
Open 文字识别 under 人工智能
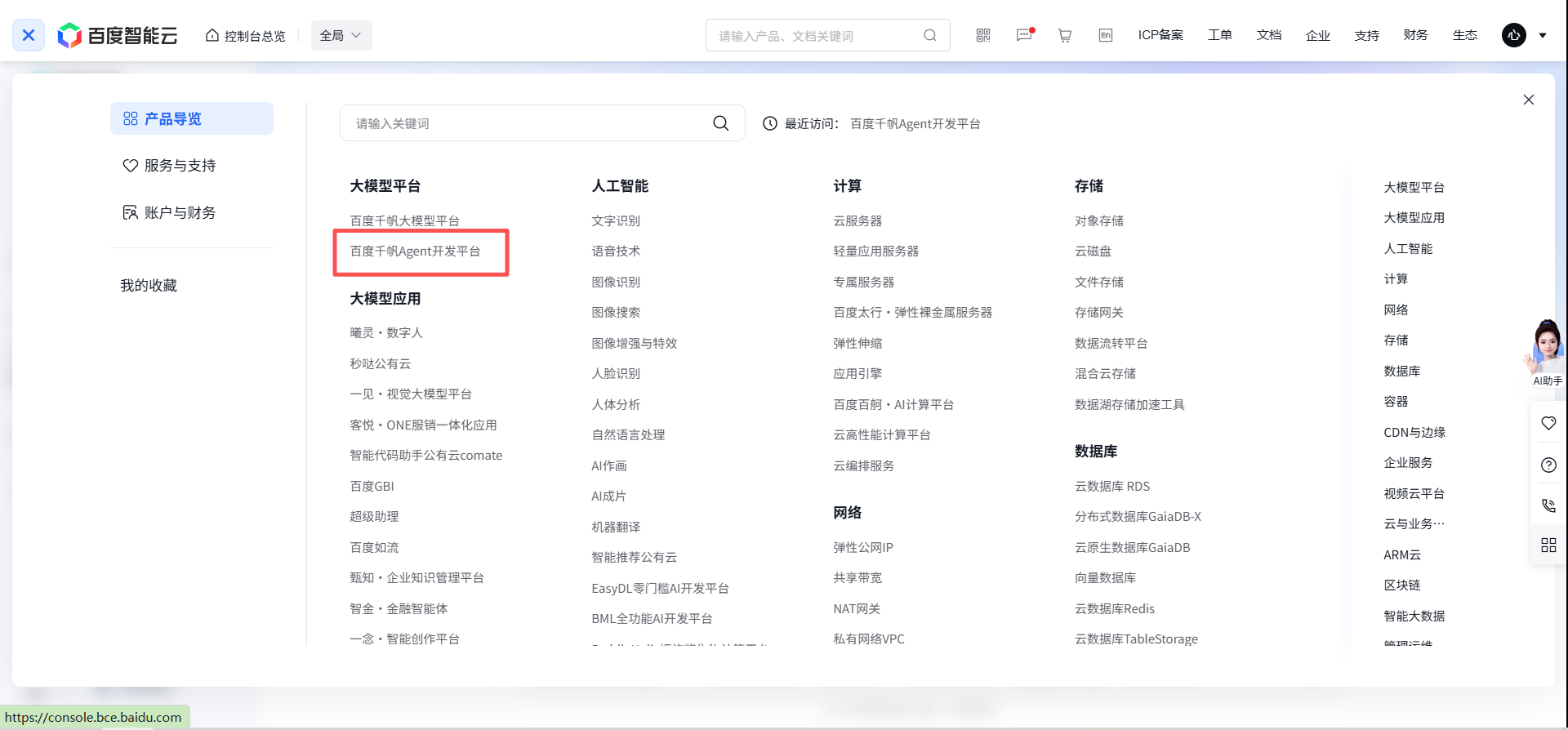[x=616, y=221]
